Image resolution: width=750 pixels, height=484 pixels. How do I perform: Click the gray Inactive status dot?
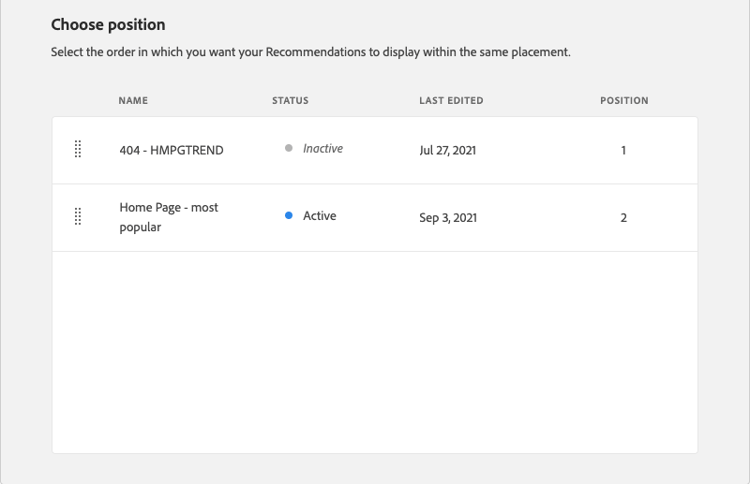coord(288,148)
